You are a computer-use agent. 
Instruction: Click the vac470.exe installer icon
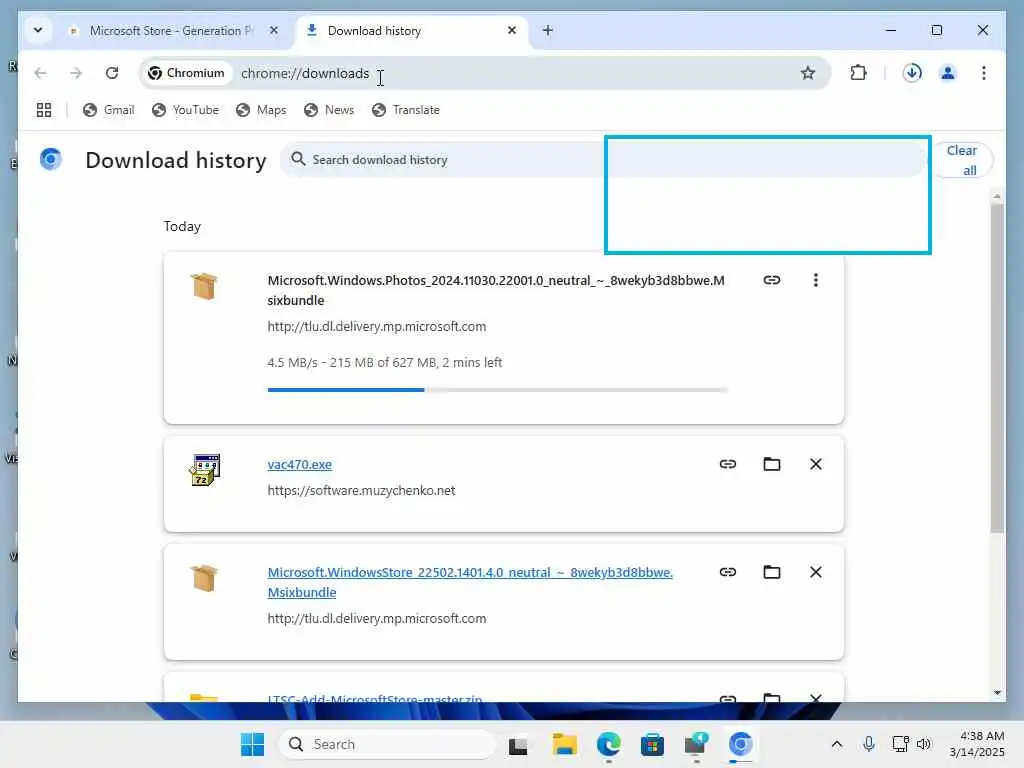click(205, 470)
